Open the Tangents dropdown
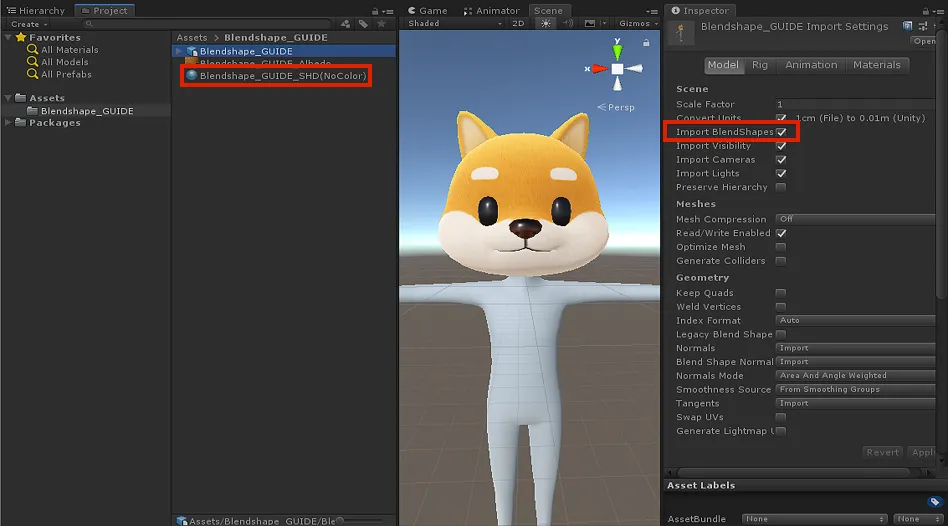Viewport: 948px width, 526px height. [x=855, y=403]
